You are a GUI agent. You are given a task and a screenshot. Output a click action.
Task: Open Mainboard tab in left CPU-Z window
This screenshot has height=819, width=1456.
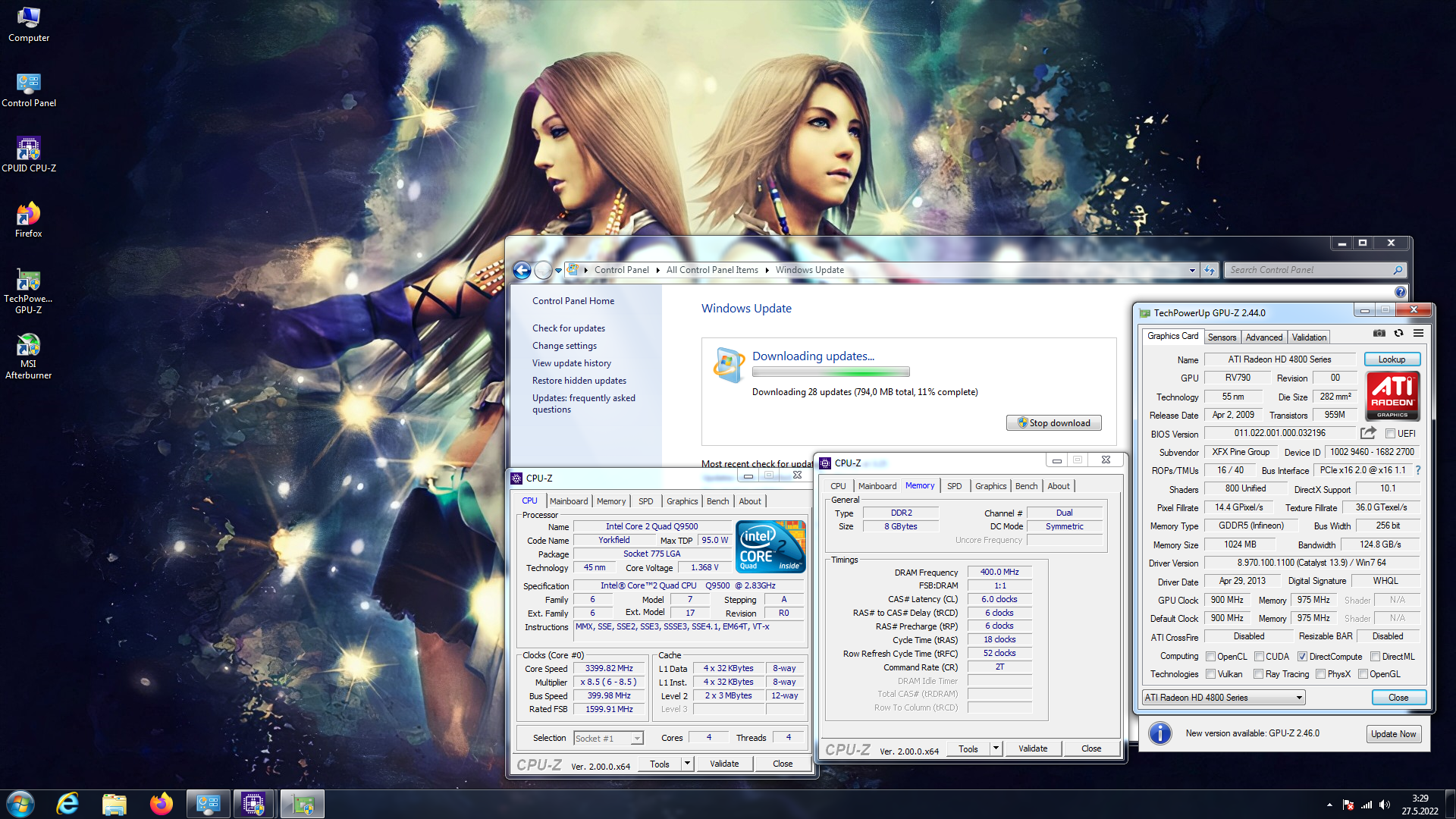click(569, 501)
